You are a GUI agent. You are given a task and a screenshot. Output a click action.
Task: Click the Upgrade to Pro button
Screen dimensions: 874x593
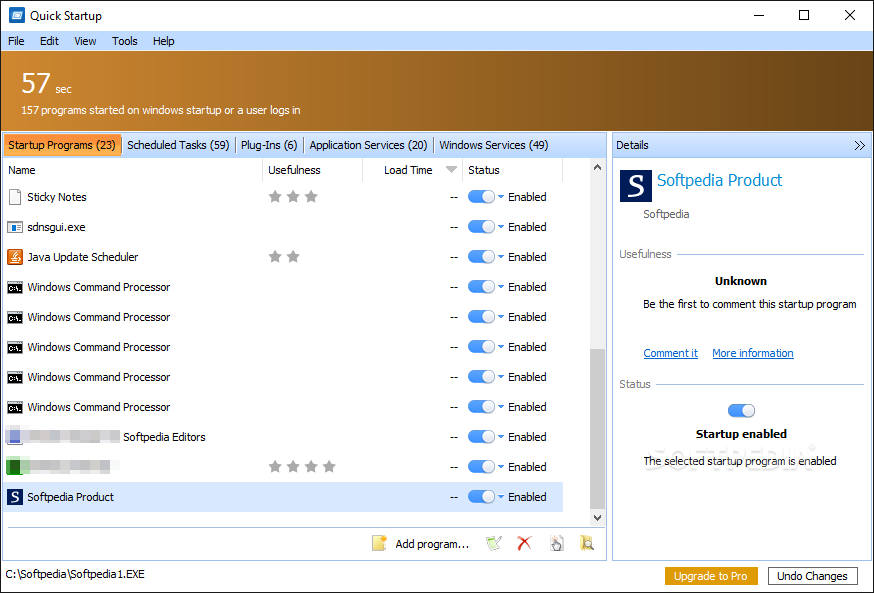coord(711,576)
